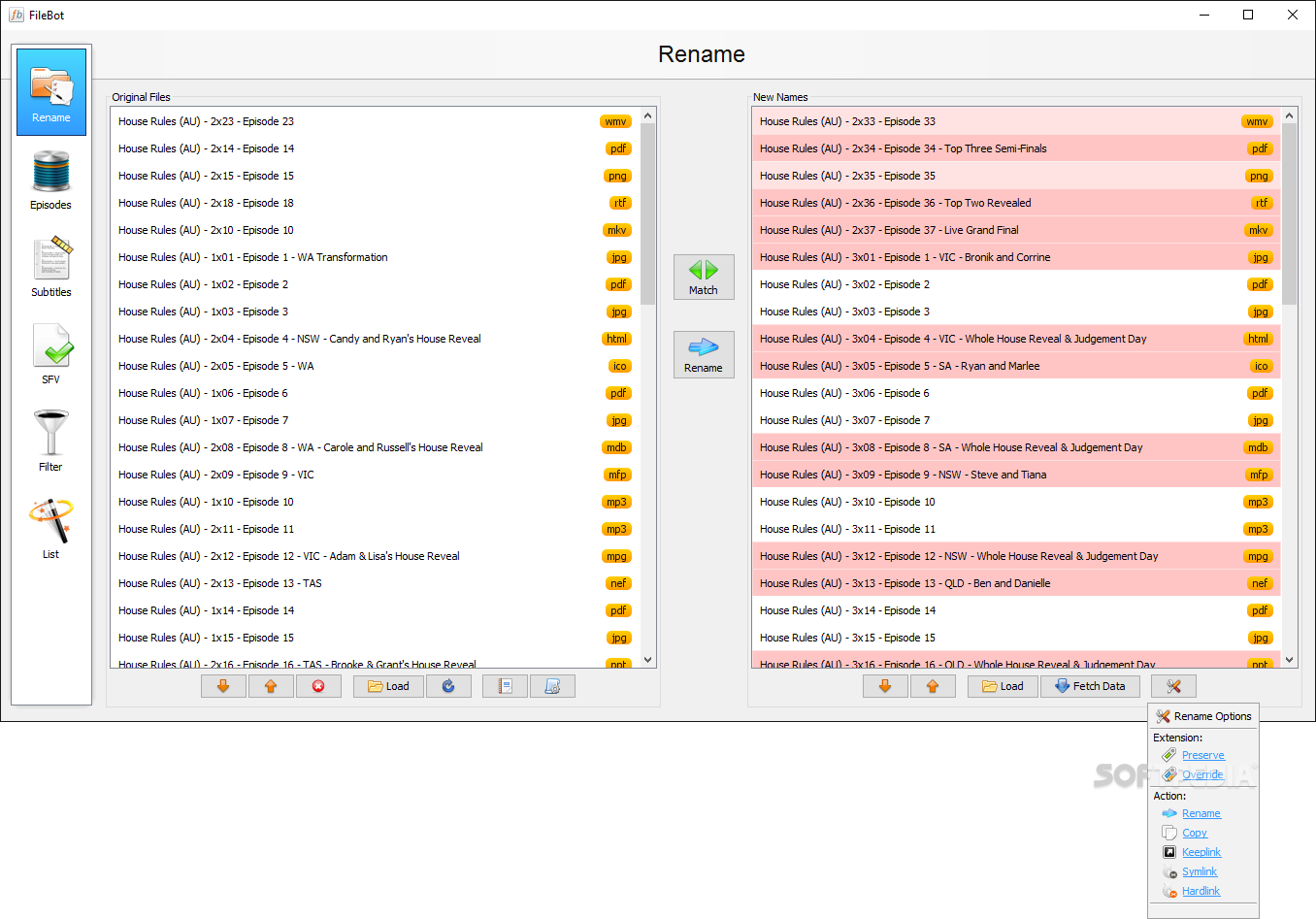Click the Match button
This screenshot has height=919, width=1316.
(704, 278)
